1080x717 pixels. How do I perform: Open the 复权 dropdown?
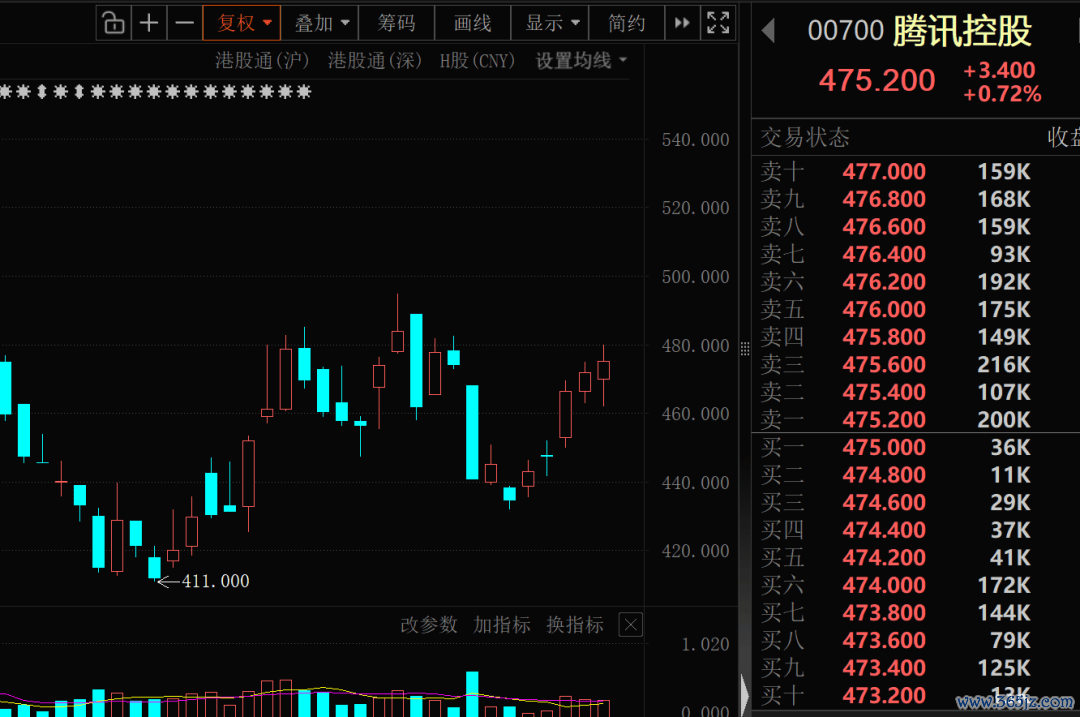242,23
